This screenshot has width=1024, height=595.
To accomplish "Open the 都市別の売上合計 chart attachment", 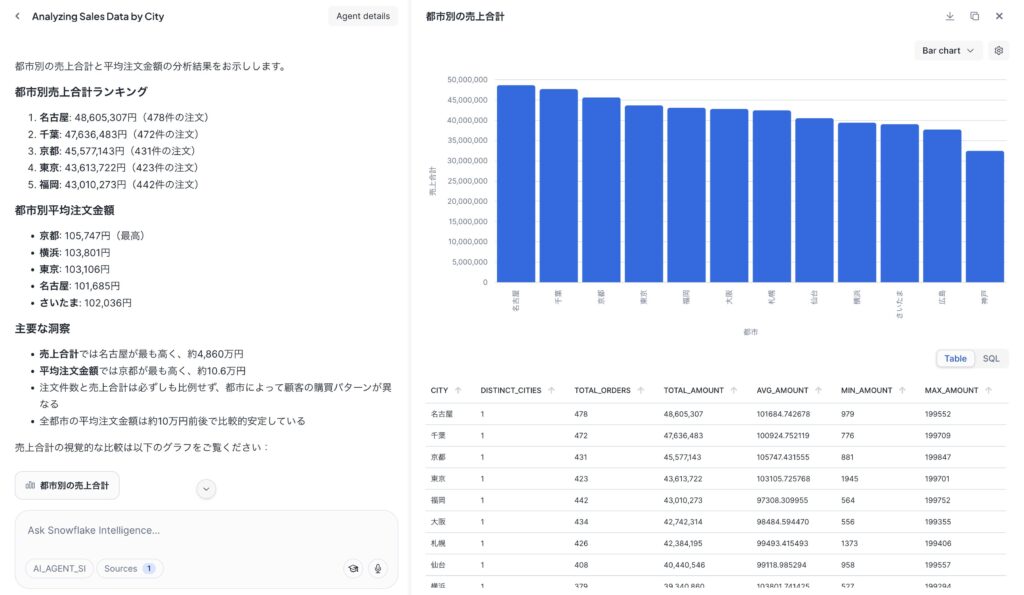I will coord(67,485).
